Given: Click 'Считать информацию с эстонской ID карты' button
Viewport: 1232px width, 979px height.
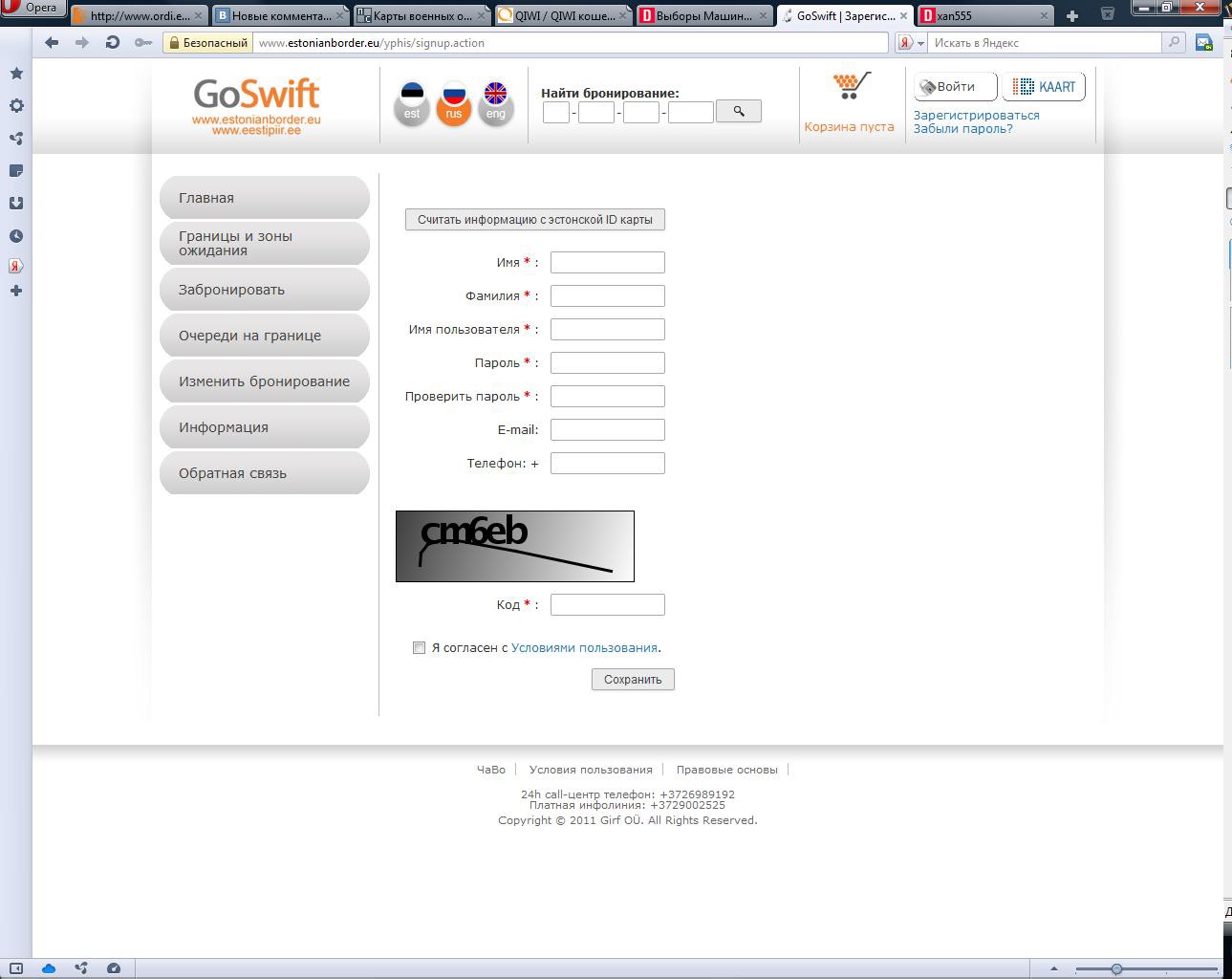Looking at the screenshot, I should click(535, 220).
